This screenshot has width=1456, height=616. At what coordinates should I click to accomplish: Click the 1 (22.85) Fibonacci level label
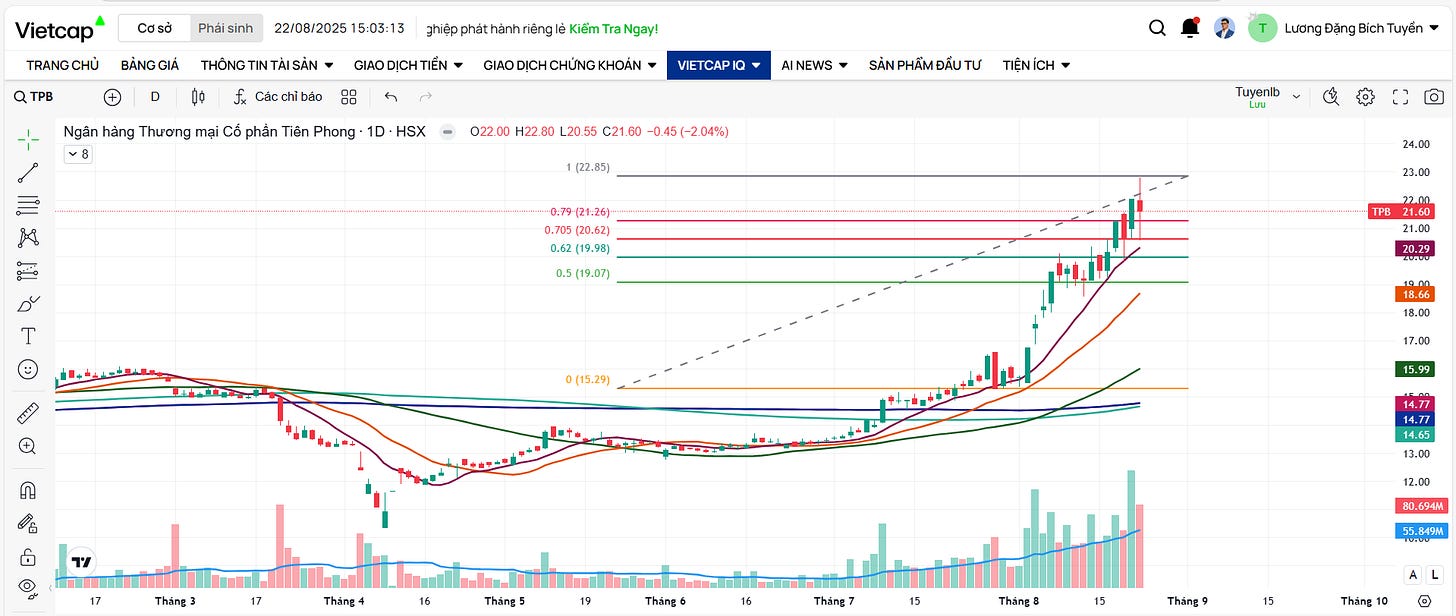point(586,168)
